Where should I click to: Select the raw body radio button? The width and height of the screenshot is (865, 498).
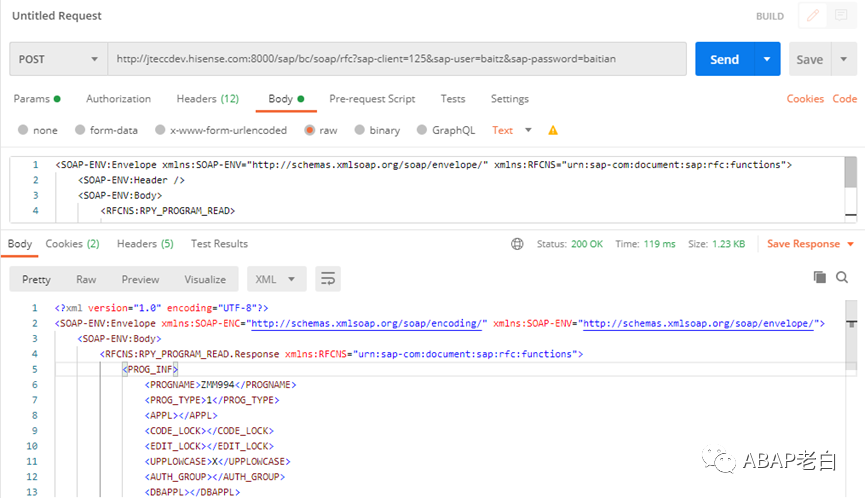pyautogui.click(x=309, y=130)
